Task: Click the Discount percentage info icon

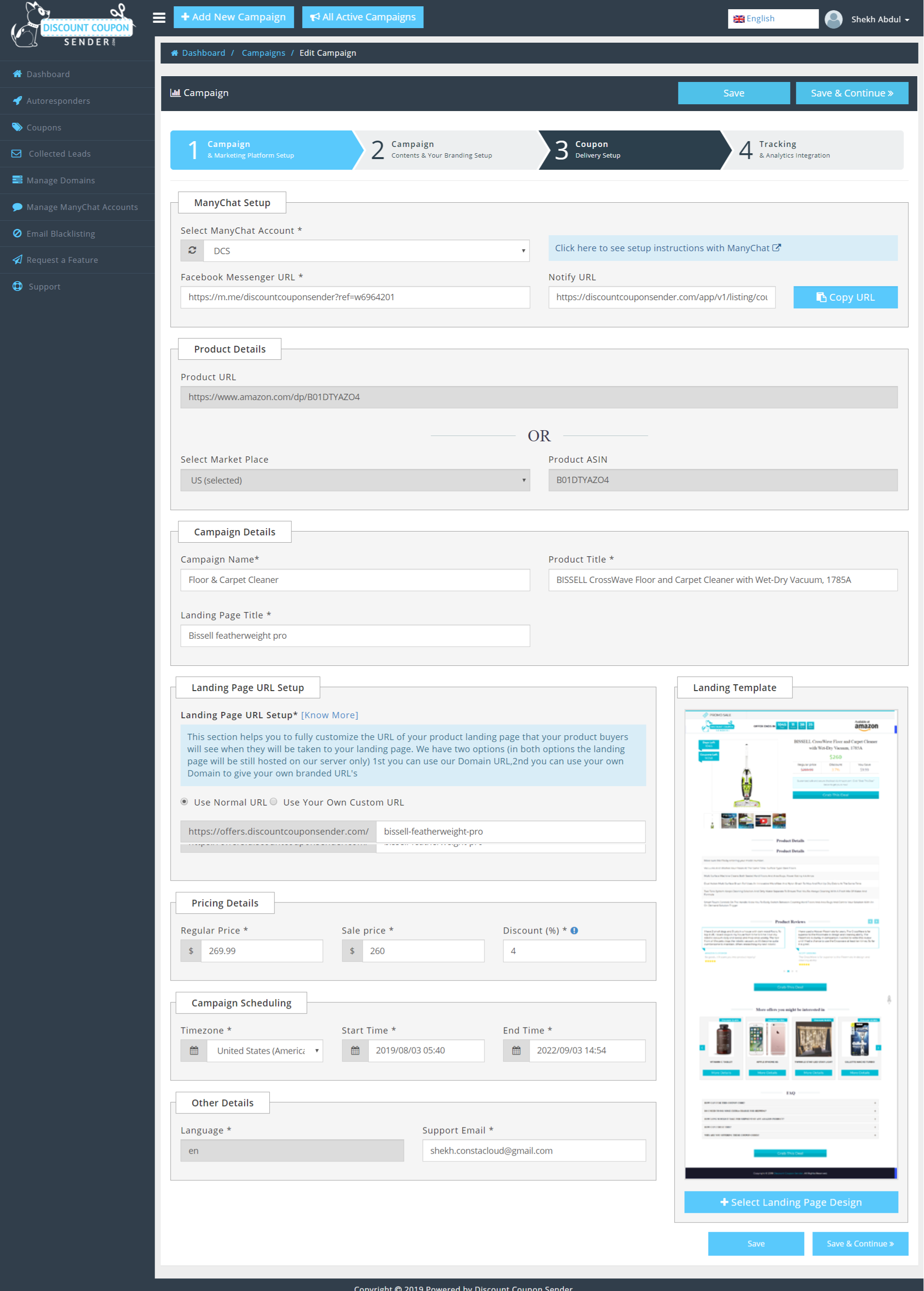Action: point(574,931)
